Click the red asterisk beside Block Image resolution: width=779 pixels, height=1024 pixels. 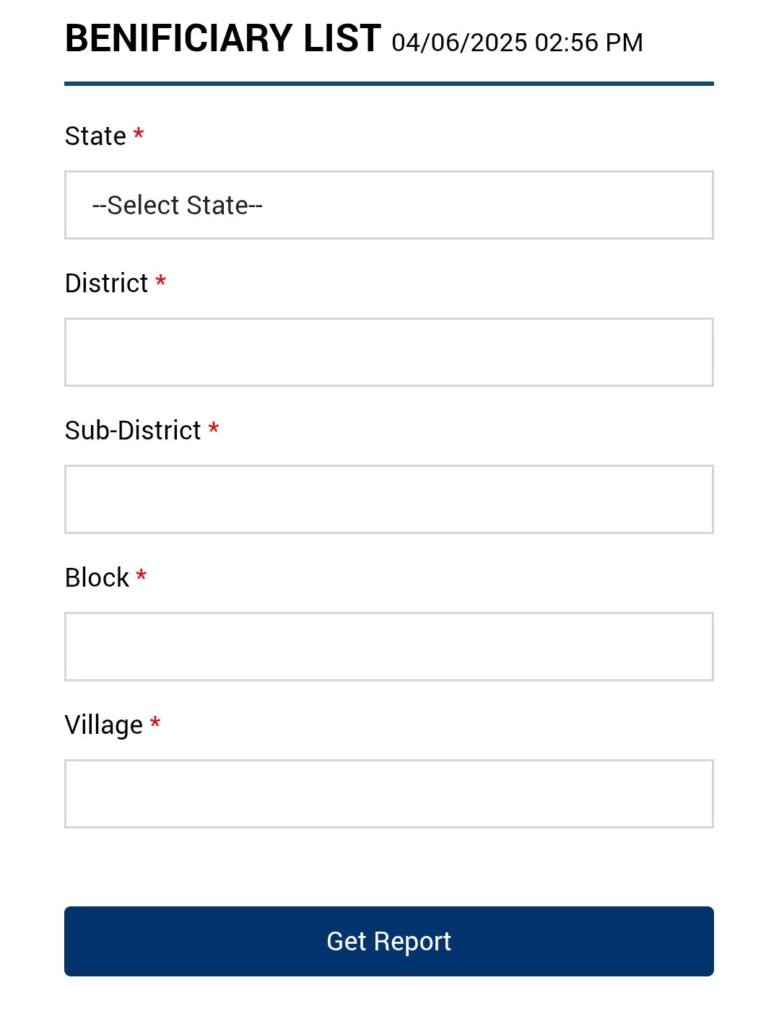141,575
